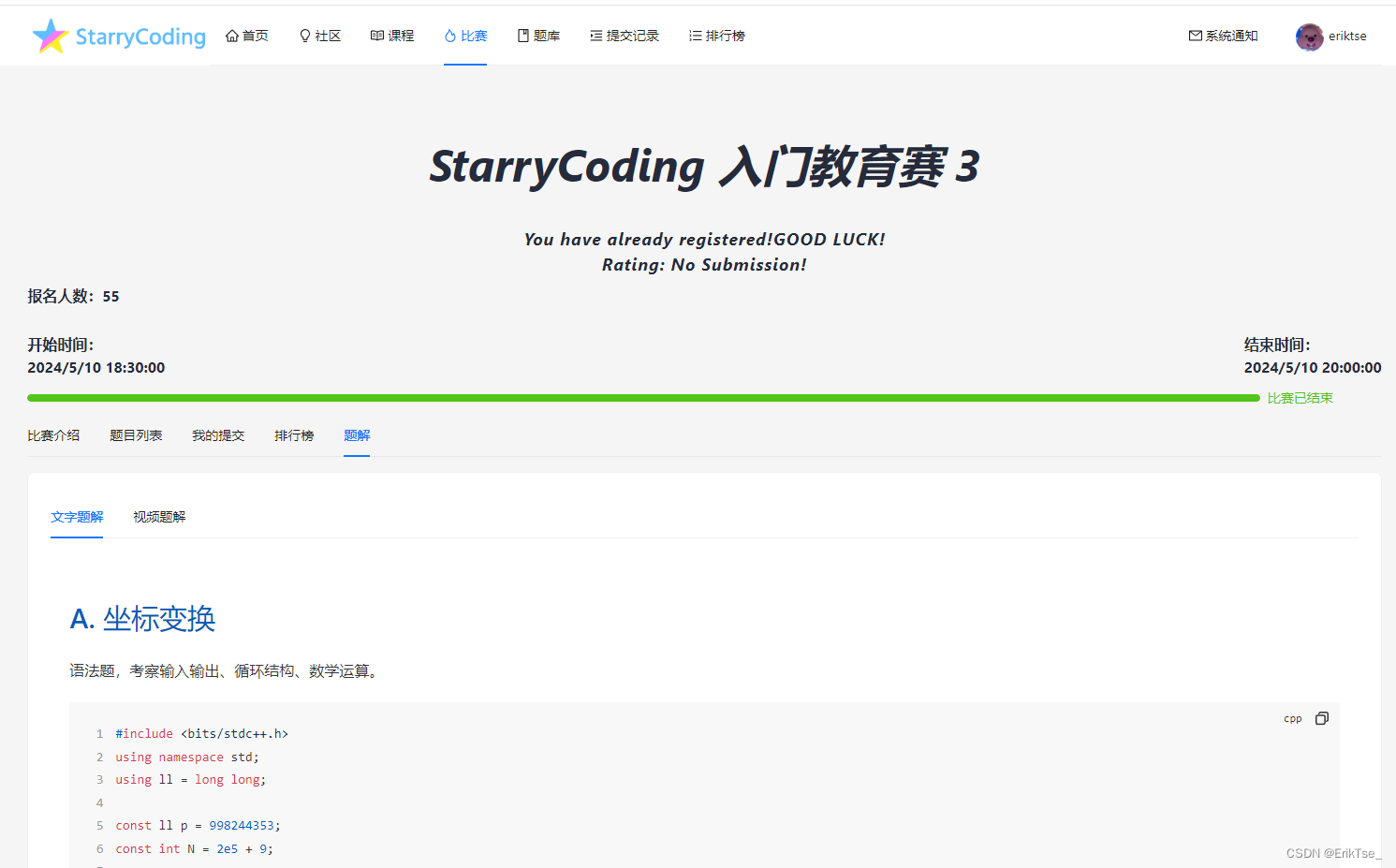Open the 课程 courses menu item

(x=392, y=36)
